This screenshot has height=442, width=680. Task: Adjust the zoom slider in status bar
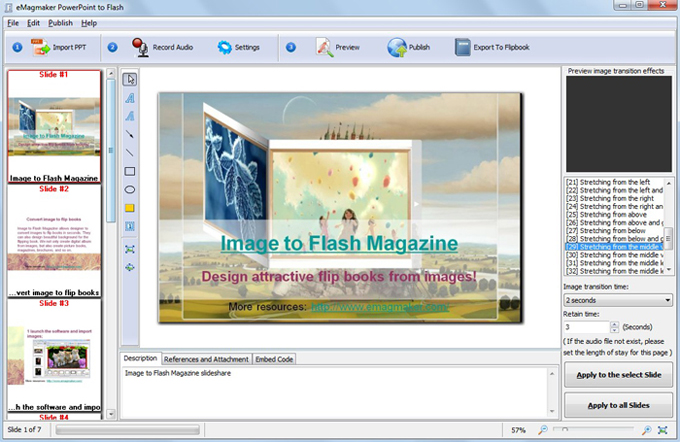(565, 429)
